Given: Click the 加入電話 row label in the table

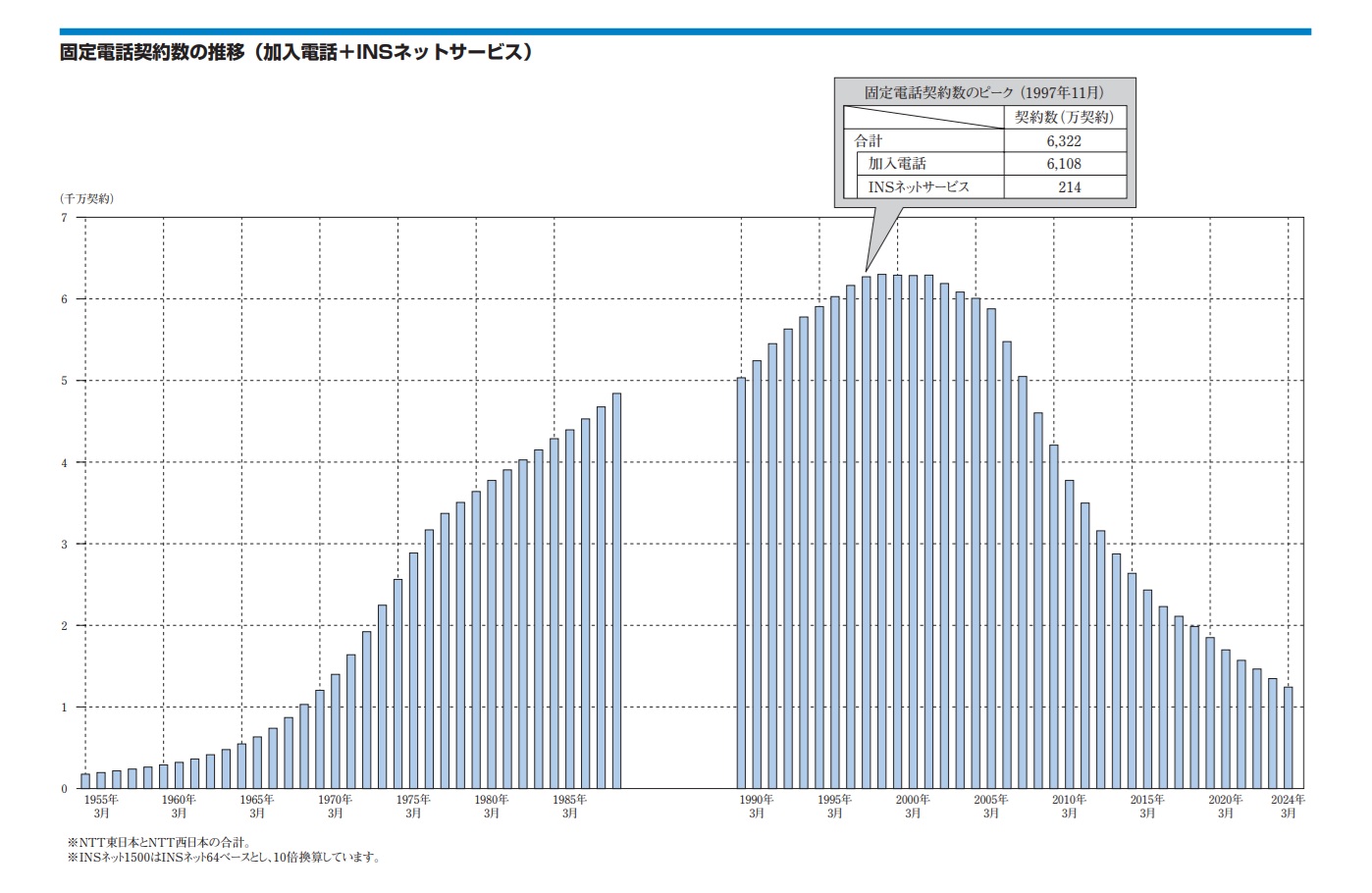Looking at the screenshot, I should click(897, 164).
